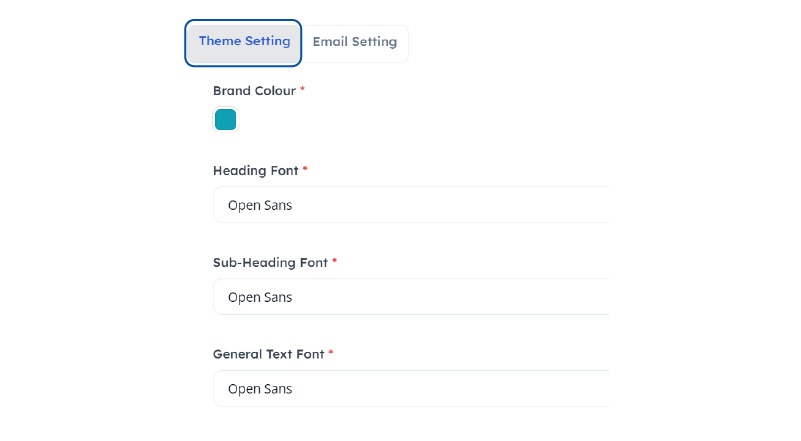Click the red asterisk beside General Text Font
This screenshot has height=441, width=801.
pos(331,353)
